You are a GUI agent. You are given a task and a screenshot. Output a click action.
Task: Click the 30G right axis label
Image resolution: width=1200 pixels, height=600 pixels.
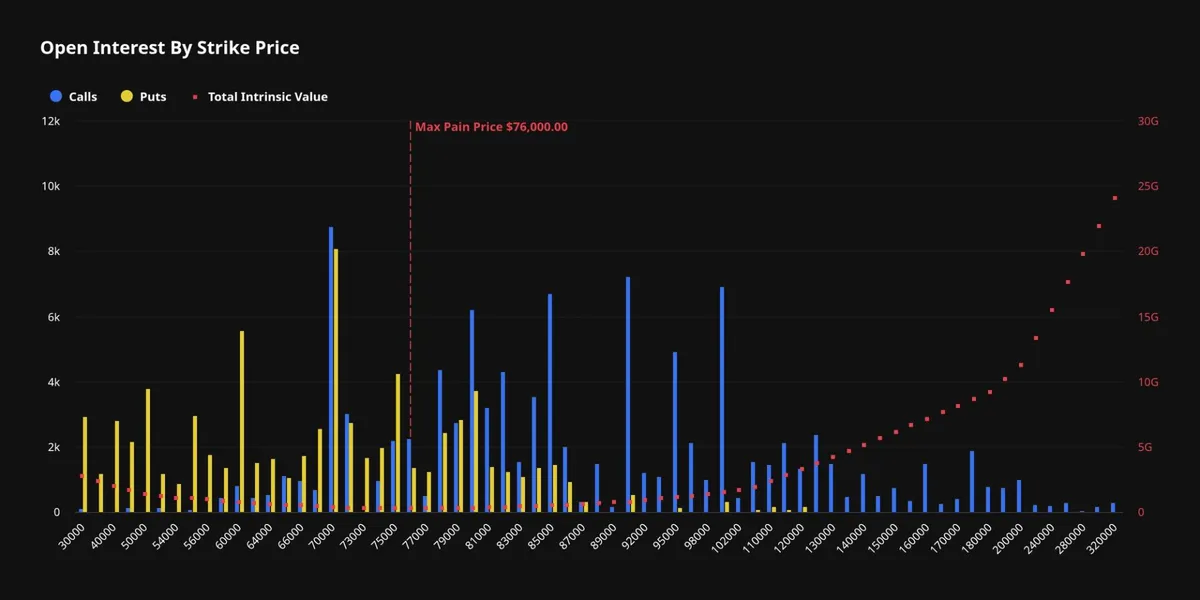point(1147,121)
